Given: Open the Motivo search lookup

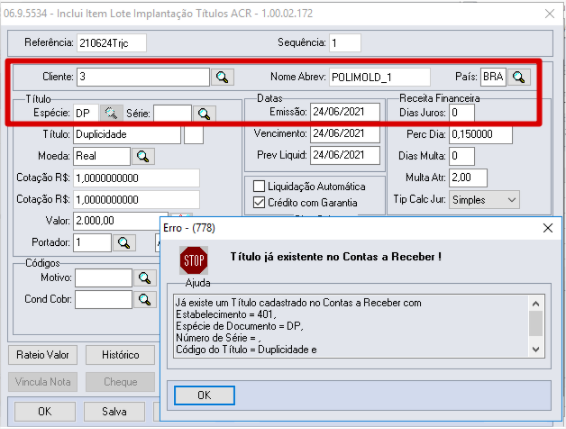Looking at the screenshot, I should pos(145,278).
